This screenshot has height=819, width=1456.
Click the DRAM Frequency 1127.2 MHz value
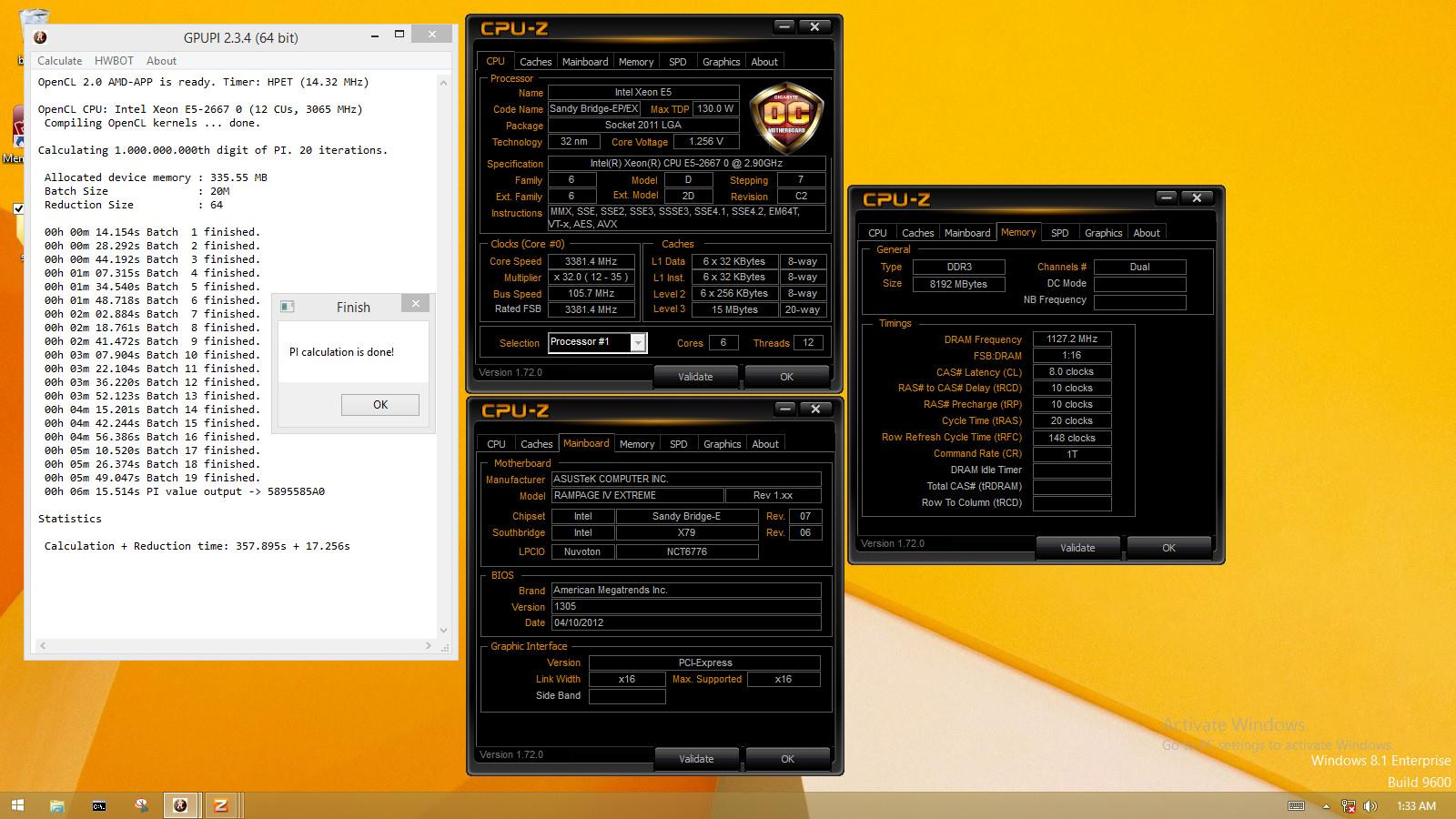[x=1072, y=339]
